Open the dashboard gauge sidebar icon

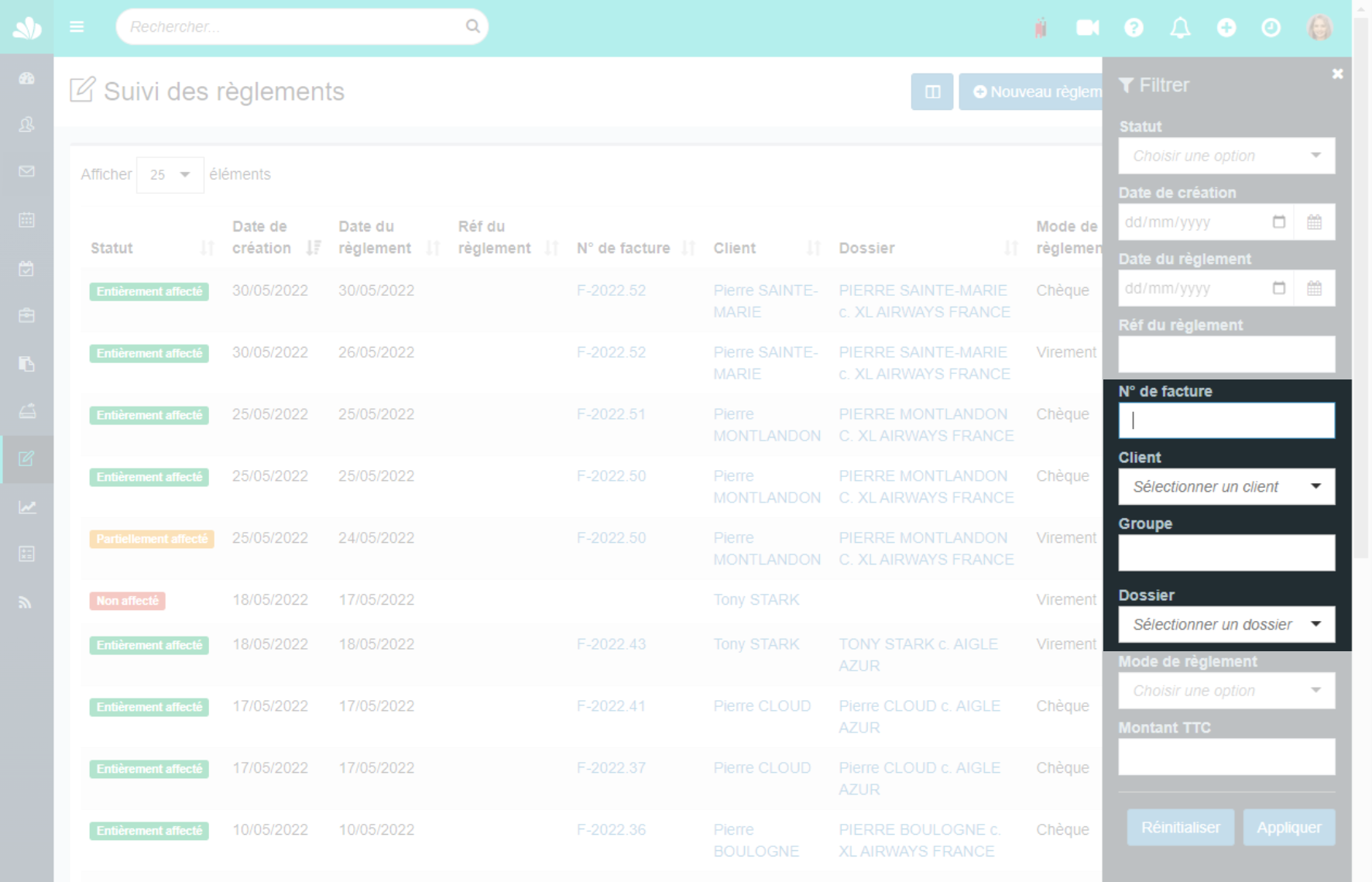[x=27, y=78]
